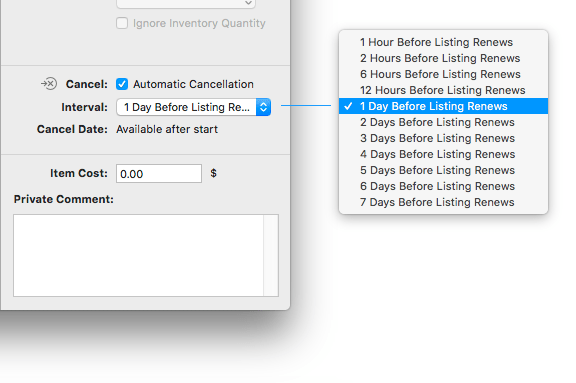Open the Interval popup button arrows
Viewport: 576px width, 383px height.
[x=263, y=107]
